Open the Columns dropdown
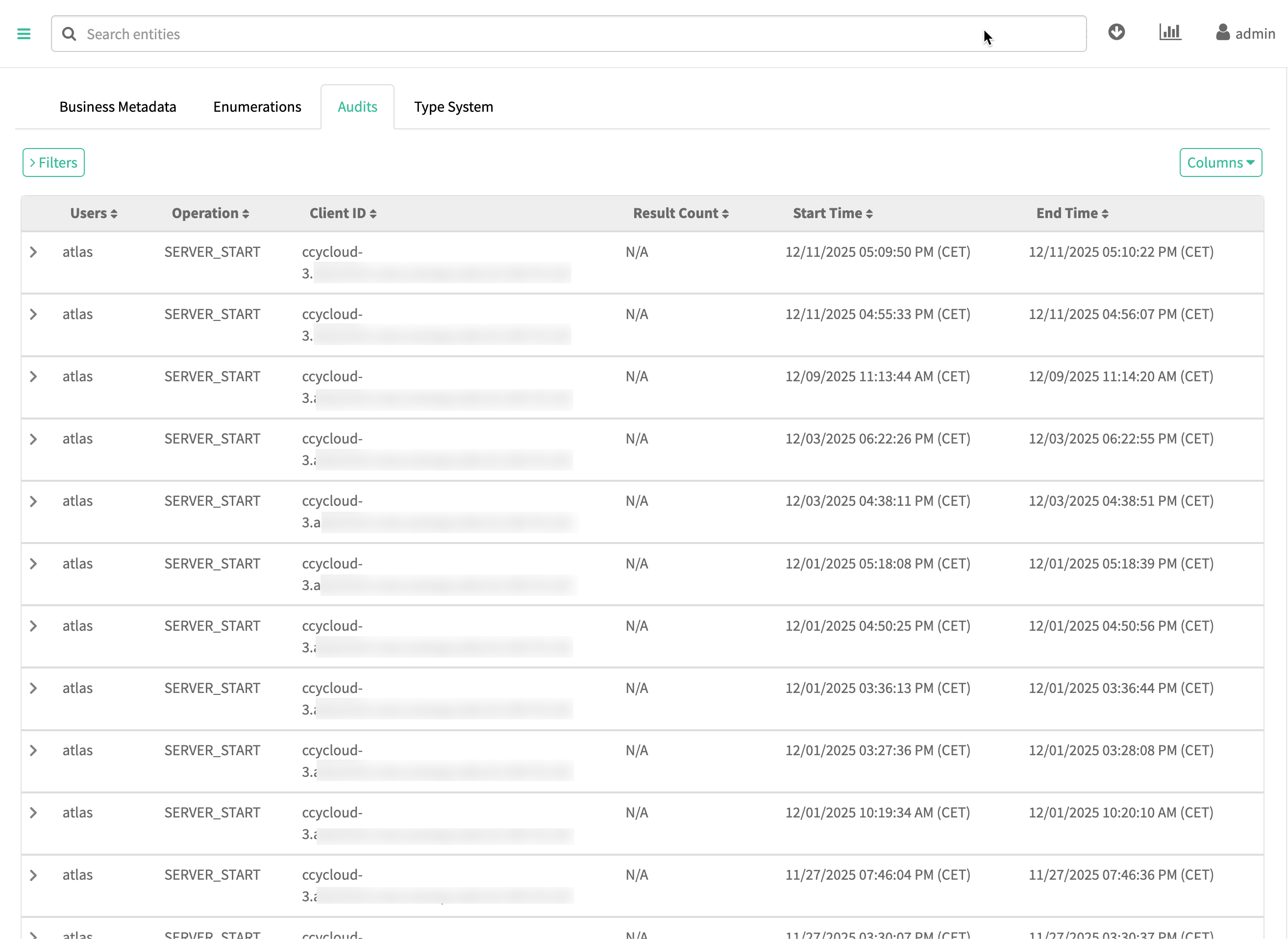This screenshot has height=939, width=1288. tap(1220, 163)
